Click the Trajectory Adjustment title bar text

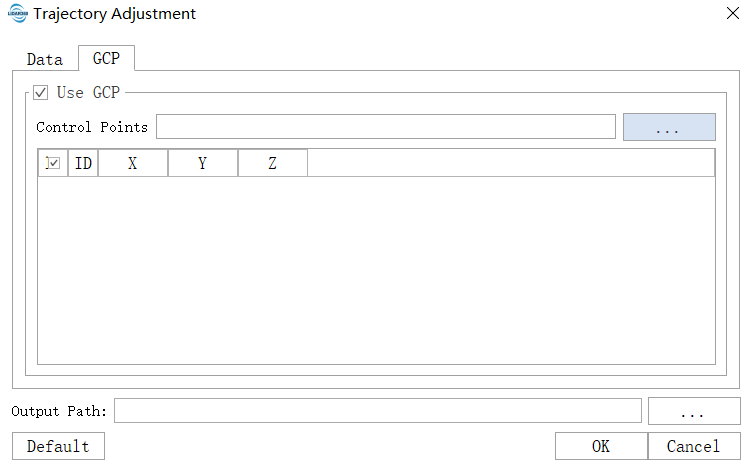114,14
